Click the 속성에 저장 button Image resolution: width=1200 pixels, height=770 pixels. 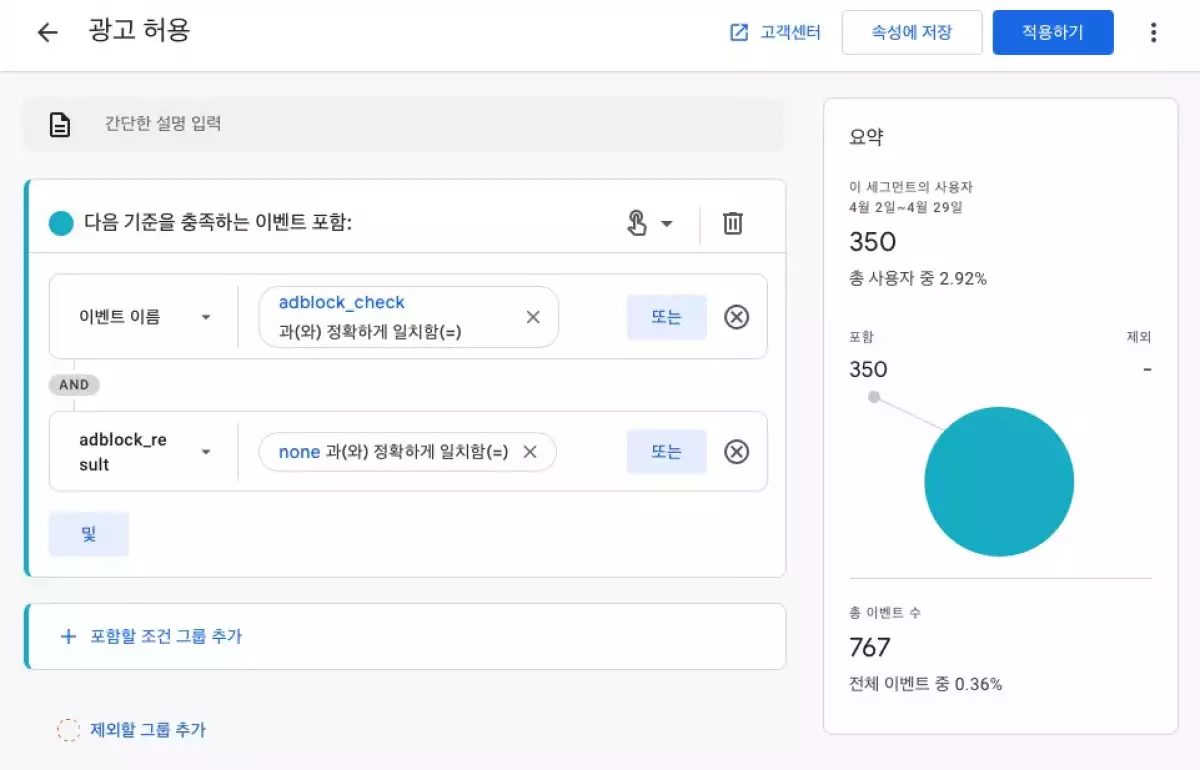[911, 33]
